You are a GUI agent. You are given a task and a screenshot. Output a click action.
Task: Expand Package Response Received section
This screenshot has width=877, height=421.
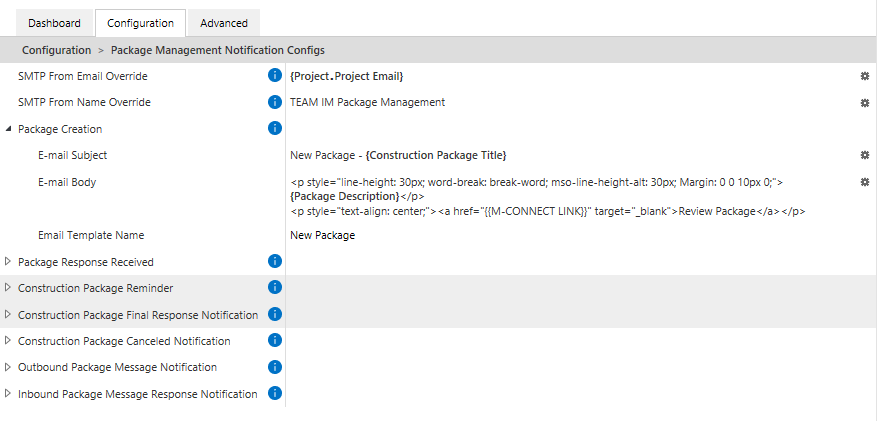pos(9,261)
